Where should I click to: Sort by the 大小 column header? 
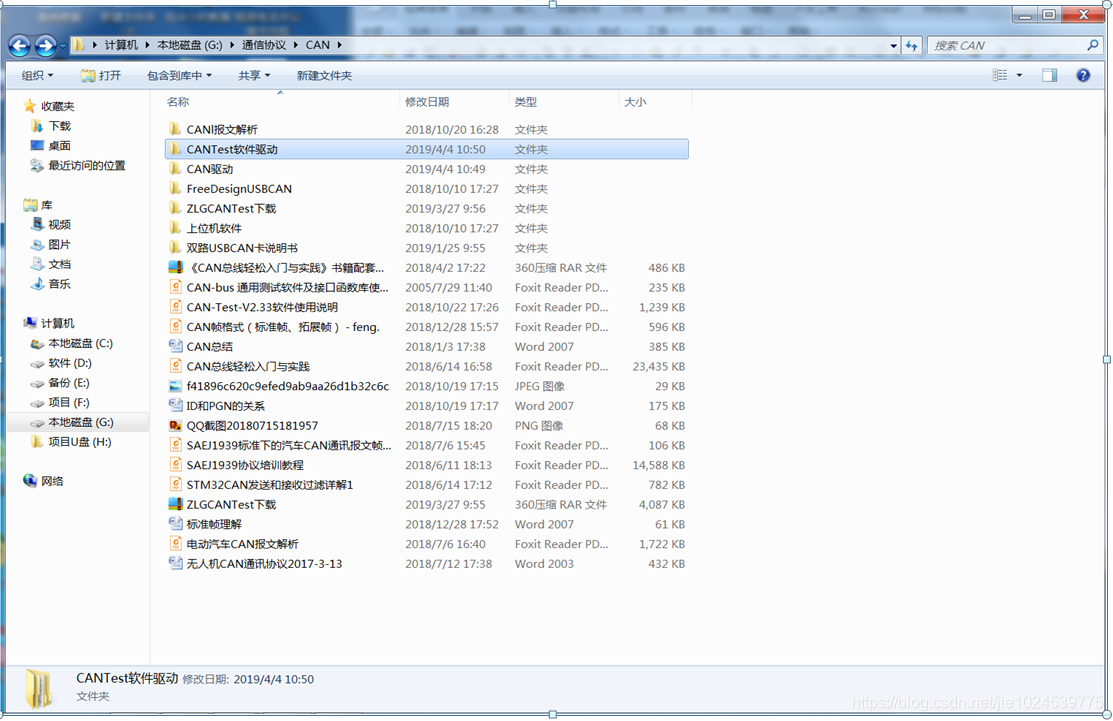(635, 102)
